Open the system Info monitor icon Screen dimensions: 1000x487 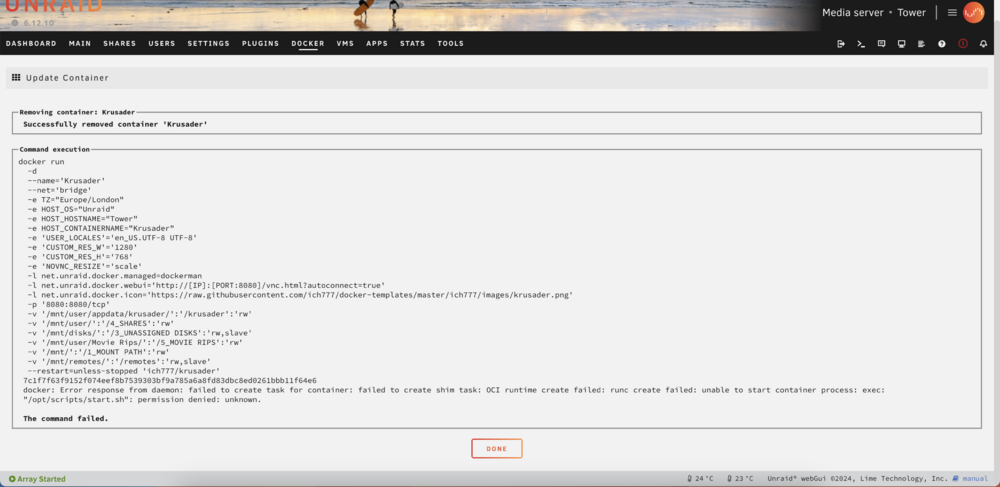[x=902, y=44]
